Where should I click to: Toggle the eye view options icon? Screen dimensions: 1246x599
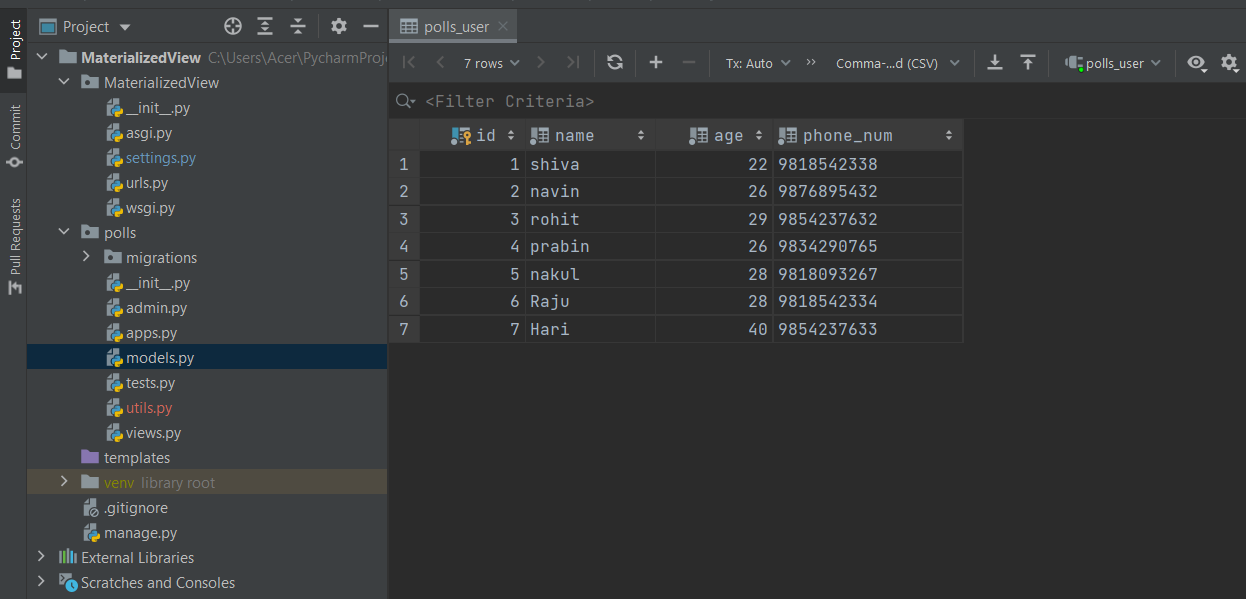point(1196,63)
